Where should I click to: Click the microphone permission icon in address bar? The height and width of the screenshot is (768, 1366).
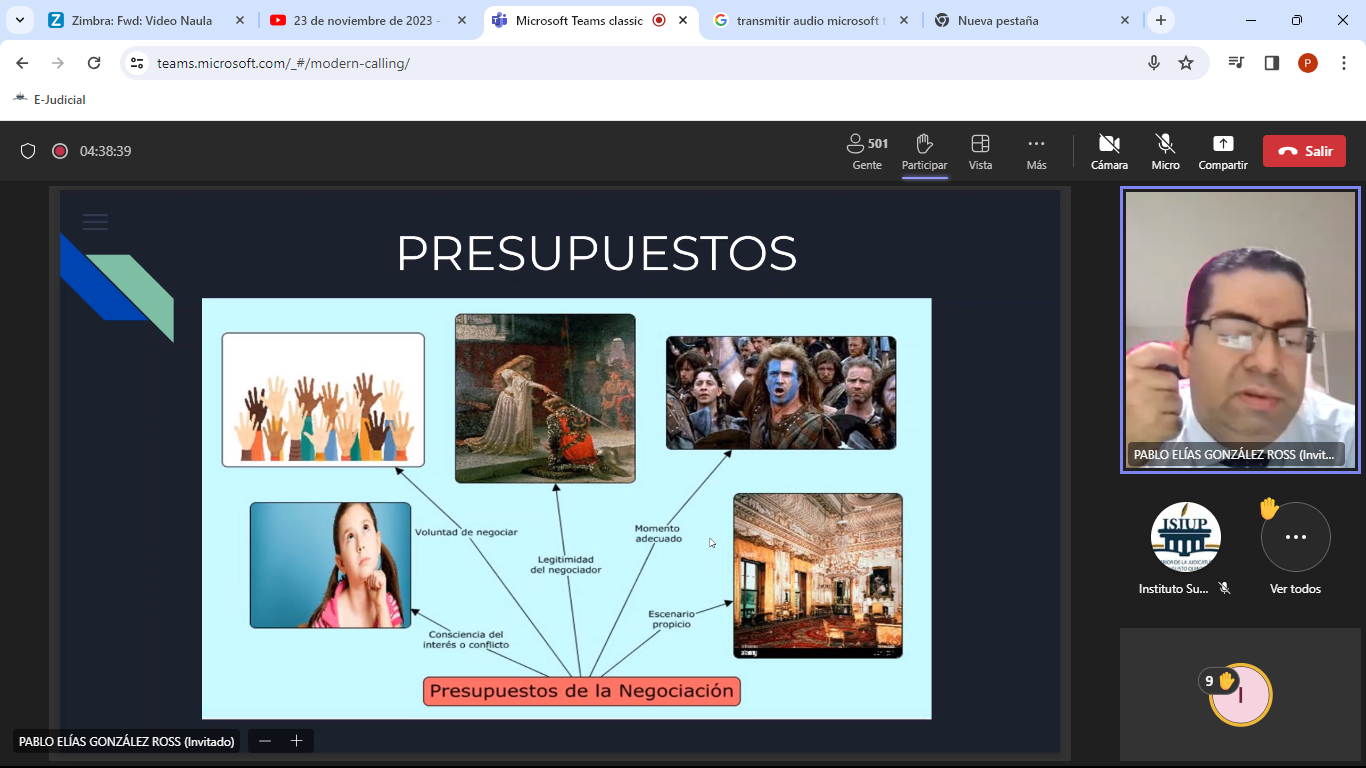click(x=1154, y=63)
